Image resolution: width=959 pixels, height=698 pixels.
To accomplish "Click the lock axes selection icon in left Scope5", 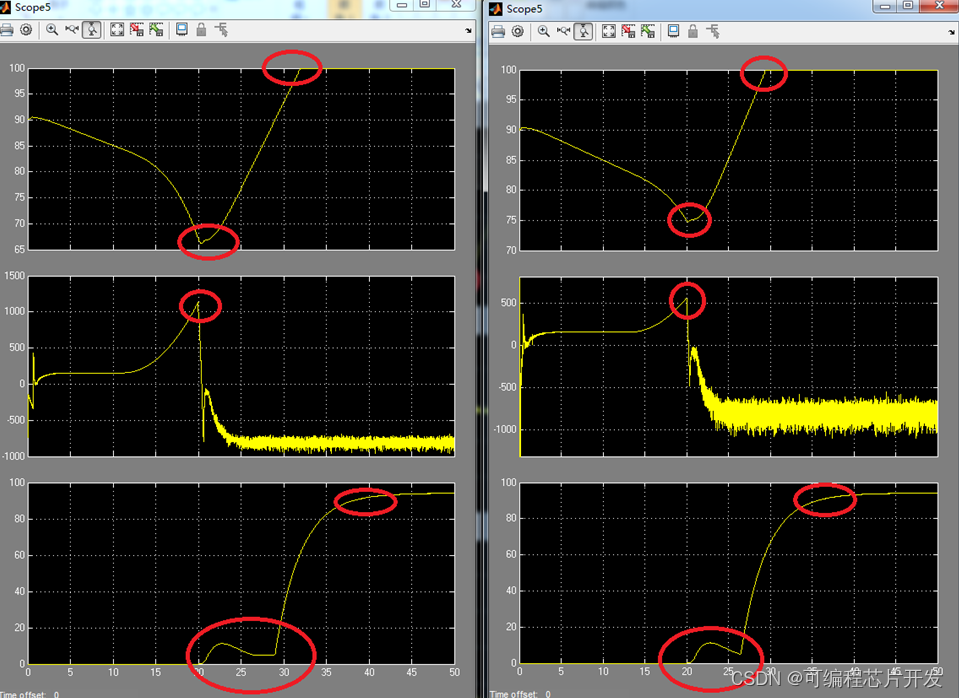I will [201, 29].
